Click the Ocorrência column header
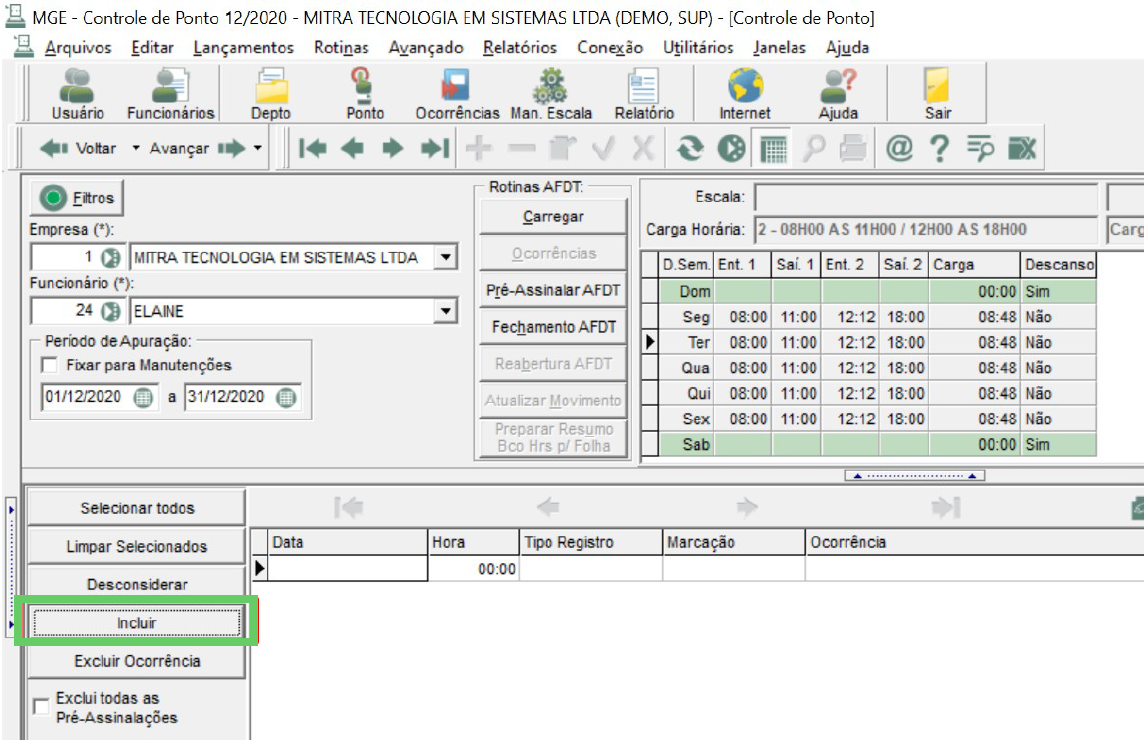The width and height of the screenshot is (1144, 742). click(974, 542)
